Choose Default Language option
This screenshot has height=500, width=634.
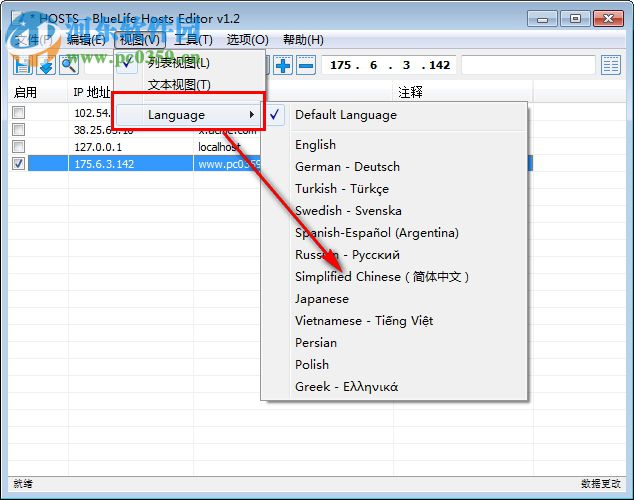394,115
